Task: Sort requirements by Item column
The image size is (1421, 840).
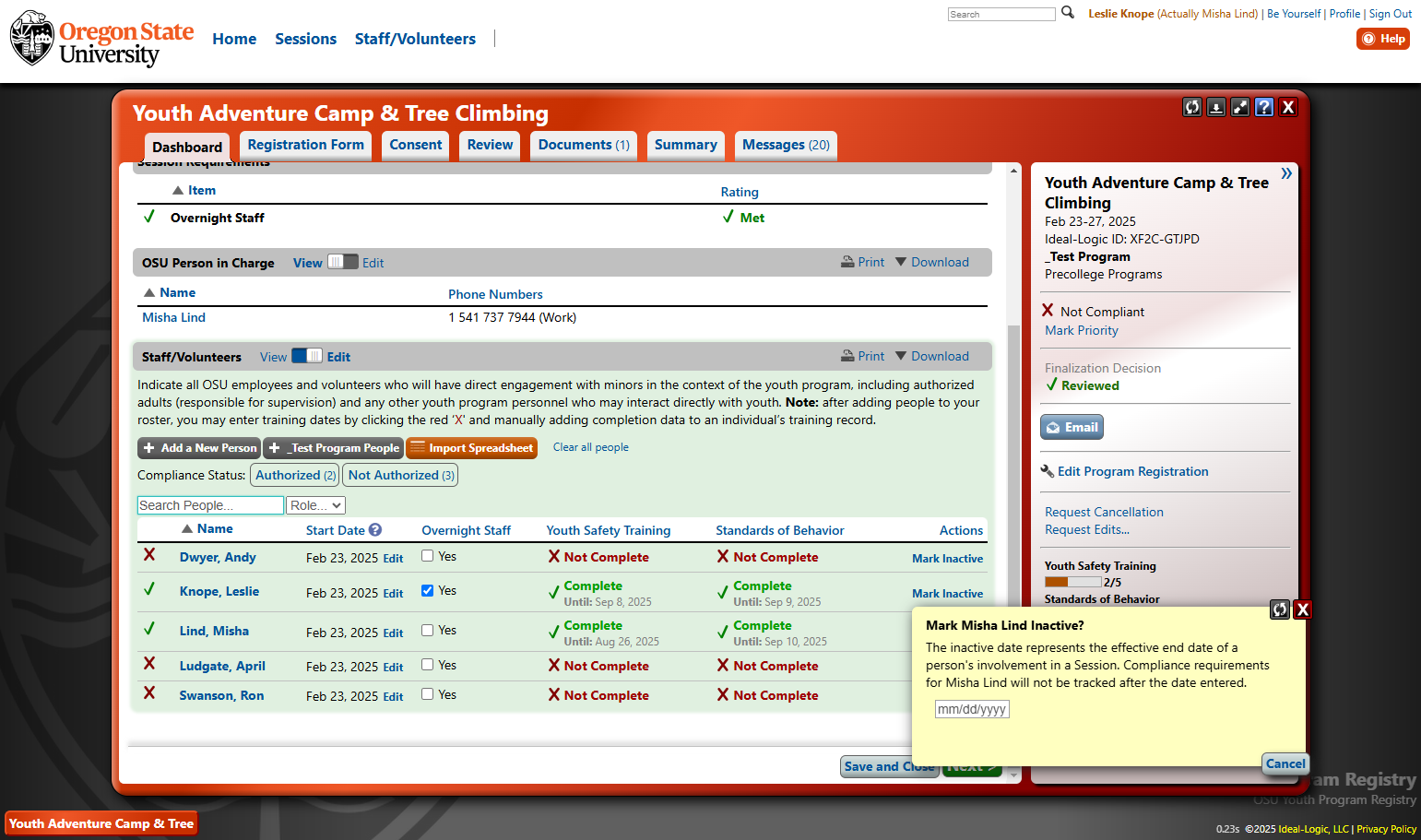Action: coord(195,190)
